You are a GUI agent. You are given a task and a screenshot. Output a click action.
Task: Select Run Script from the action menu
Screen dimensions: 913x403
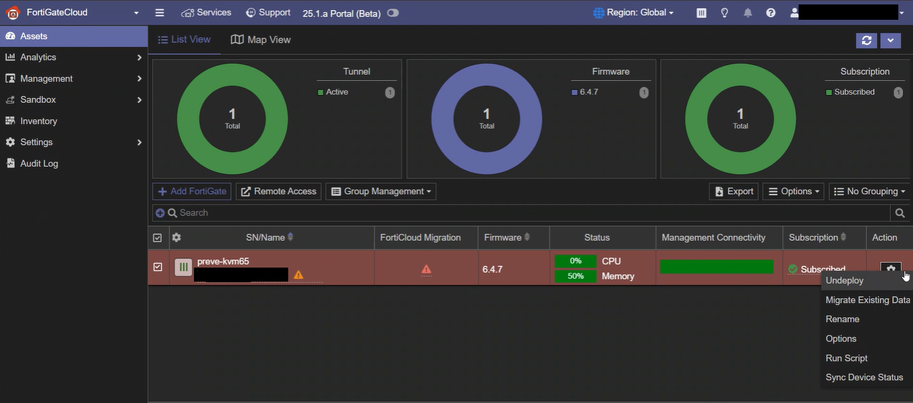tap(867, 358)
